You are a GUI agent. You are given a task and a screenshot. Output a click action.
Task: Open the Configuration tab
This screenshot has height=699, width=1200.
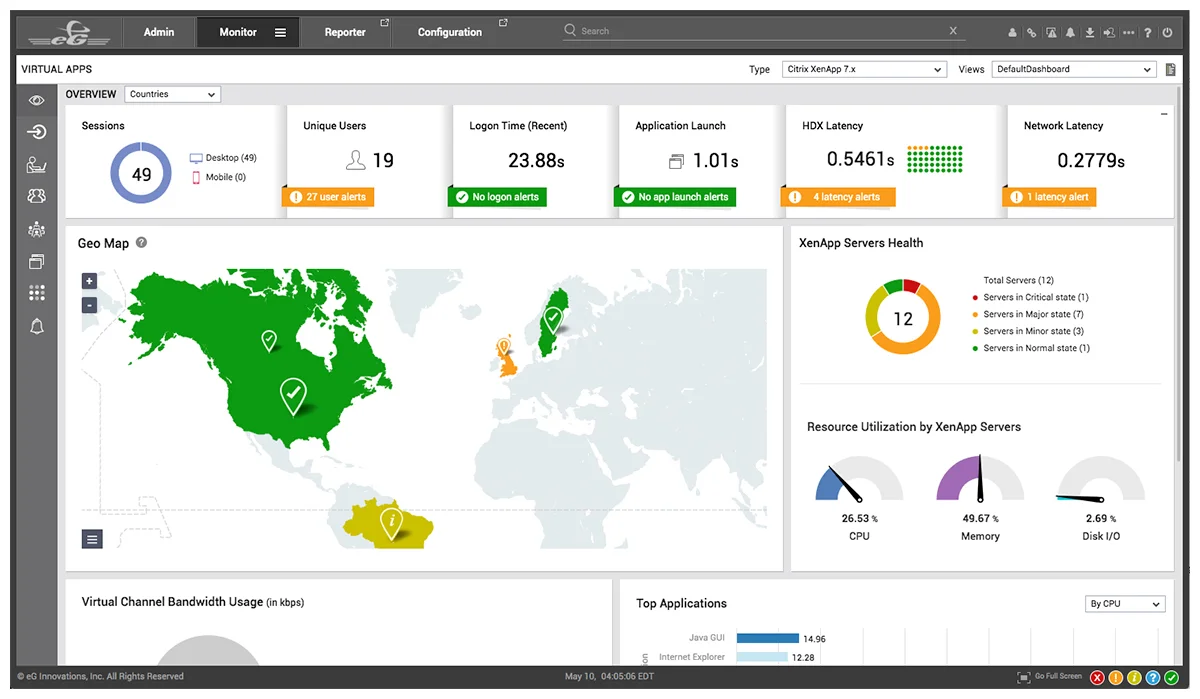tap(450, 32)
